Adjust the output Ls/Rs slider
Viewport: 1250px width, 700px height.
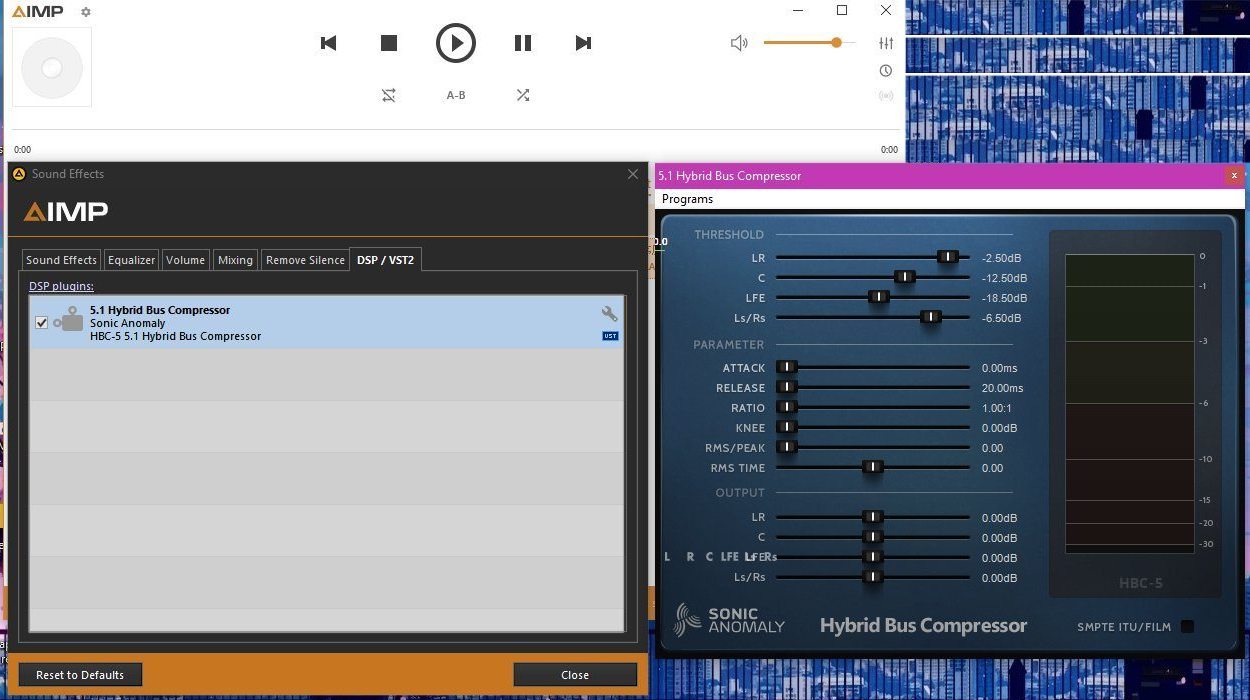tap(873, 578)
